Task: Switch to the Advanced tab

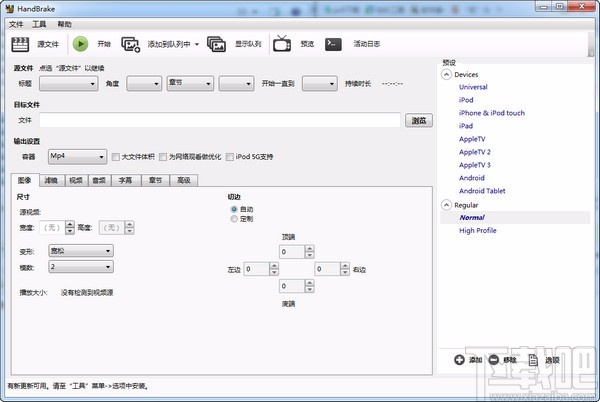Action: (x=184, y=180)
